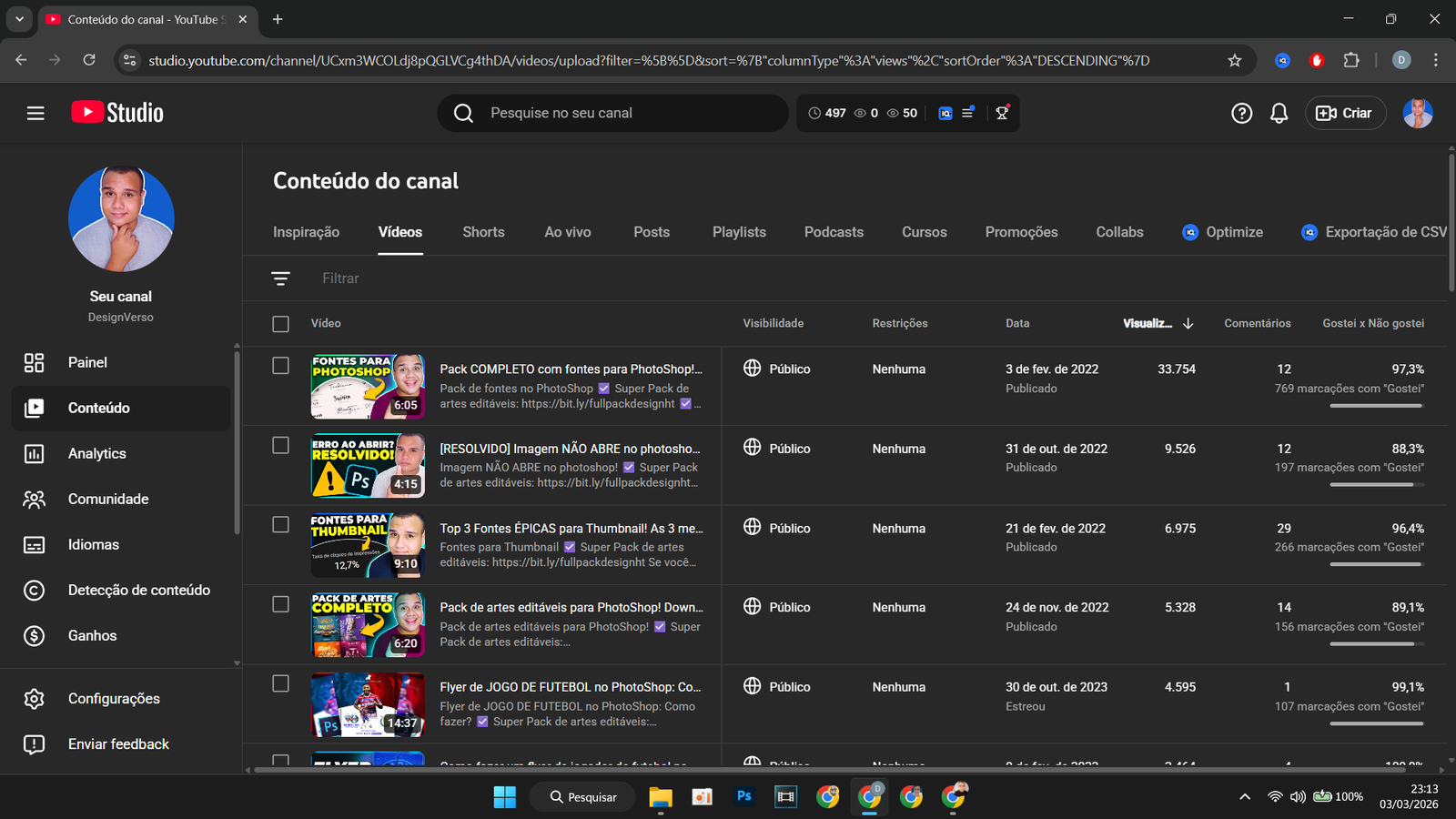Image resolution: width=1456 pixels, height=819 pixels.
Task: Open the notifications bell
Action: pyautogui.click(x=1279, y=113)
